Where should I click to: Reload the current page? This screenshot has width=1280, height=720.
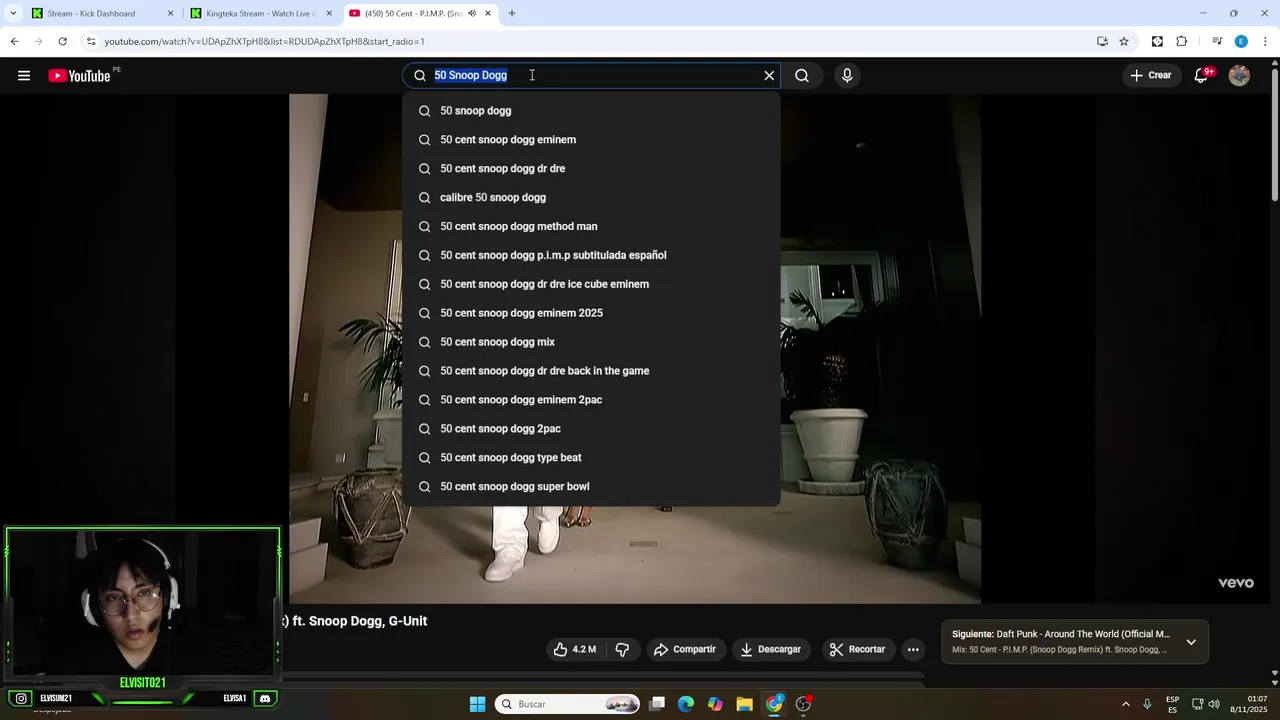click(62, 42)
